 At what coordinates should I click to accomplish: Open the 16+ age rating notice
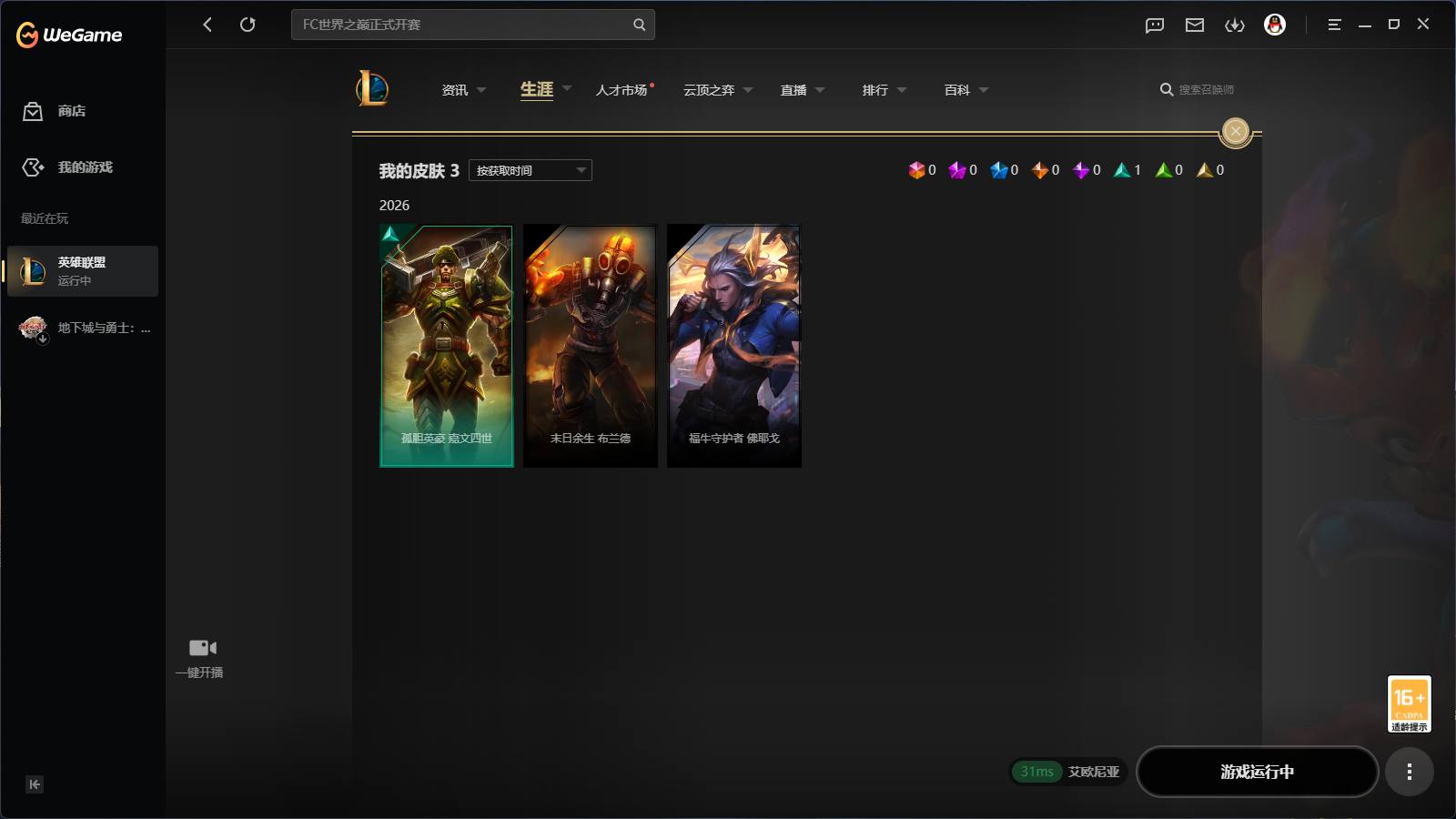click(1409, 703)
